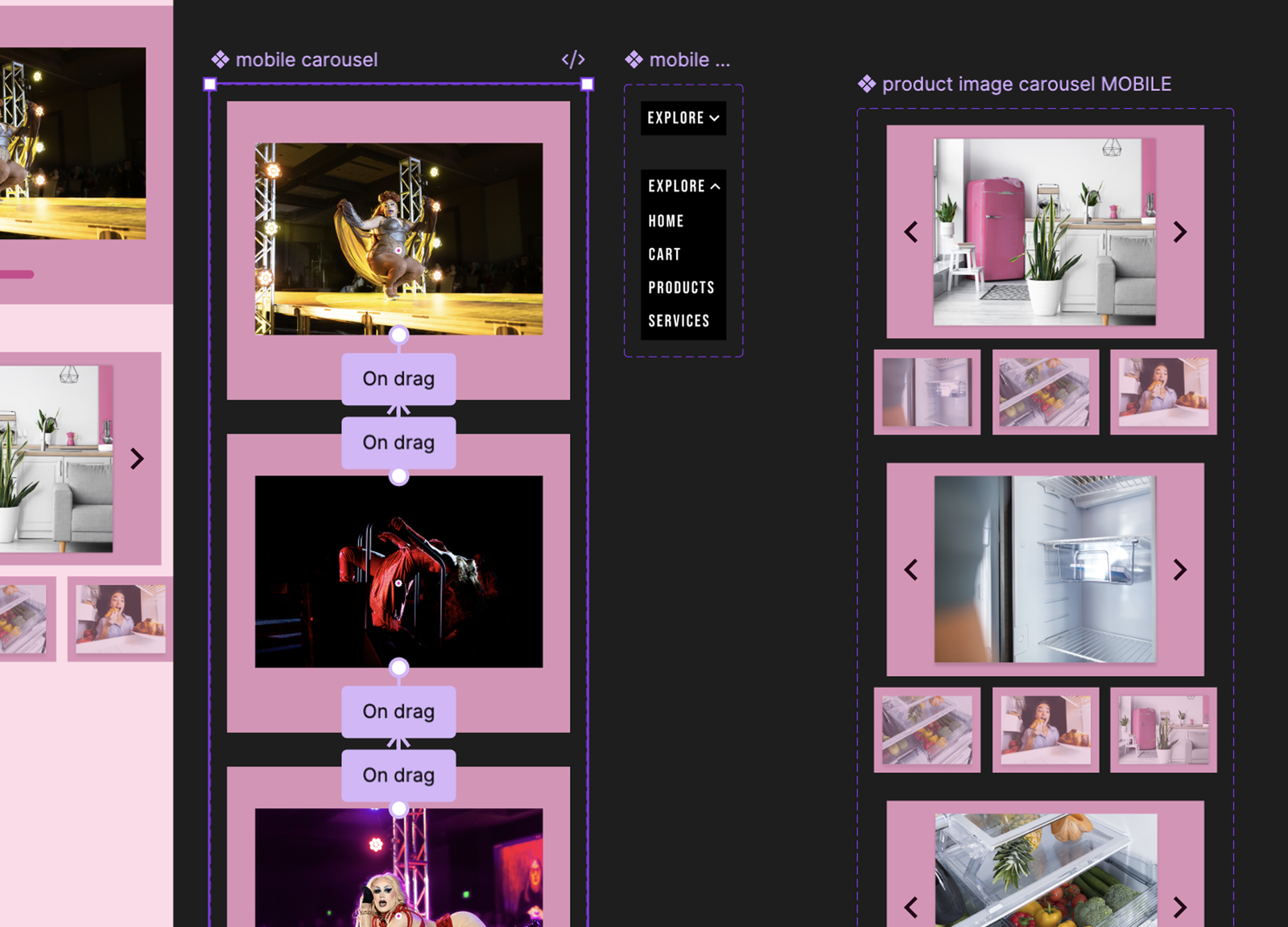Viewport: 1288px width, 927px height.
Task: Collapse the open EXPLORE menu header
Action: (x=683, y=186)
